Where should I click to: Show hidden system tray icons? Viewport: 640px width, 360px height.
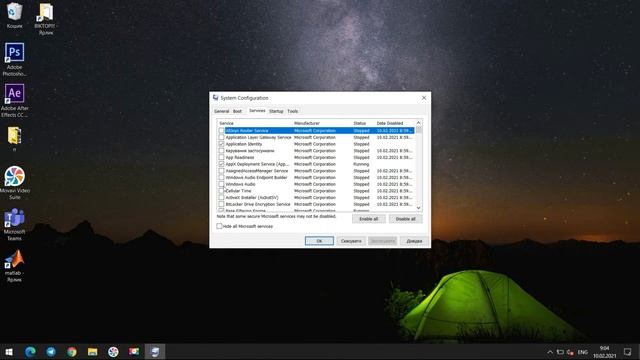[x=550, y=352]
